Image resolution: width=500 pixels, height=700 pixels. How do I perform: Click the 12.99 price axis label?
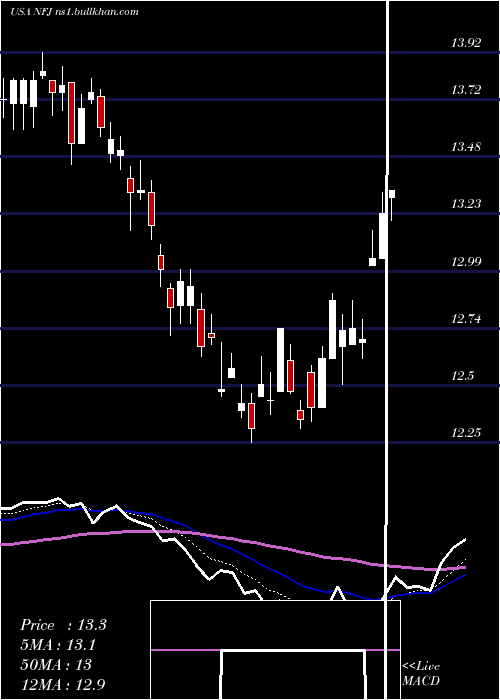[466, 261]
